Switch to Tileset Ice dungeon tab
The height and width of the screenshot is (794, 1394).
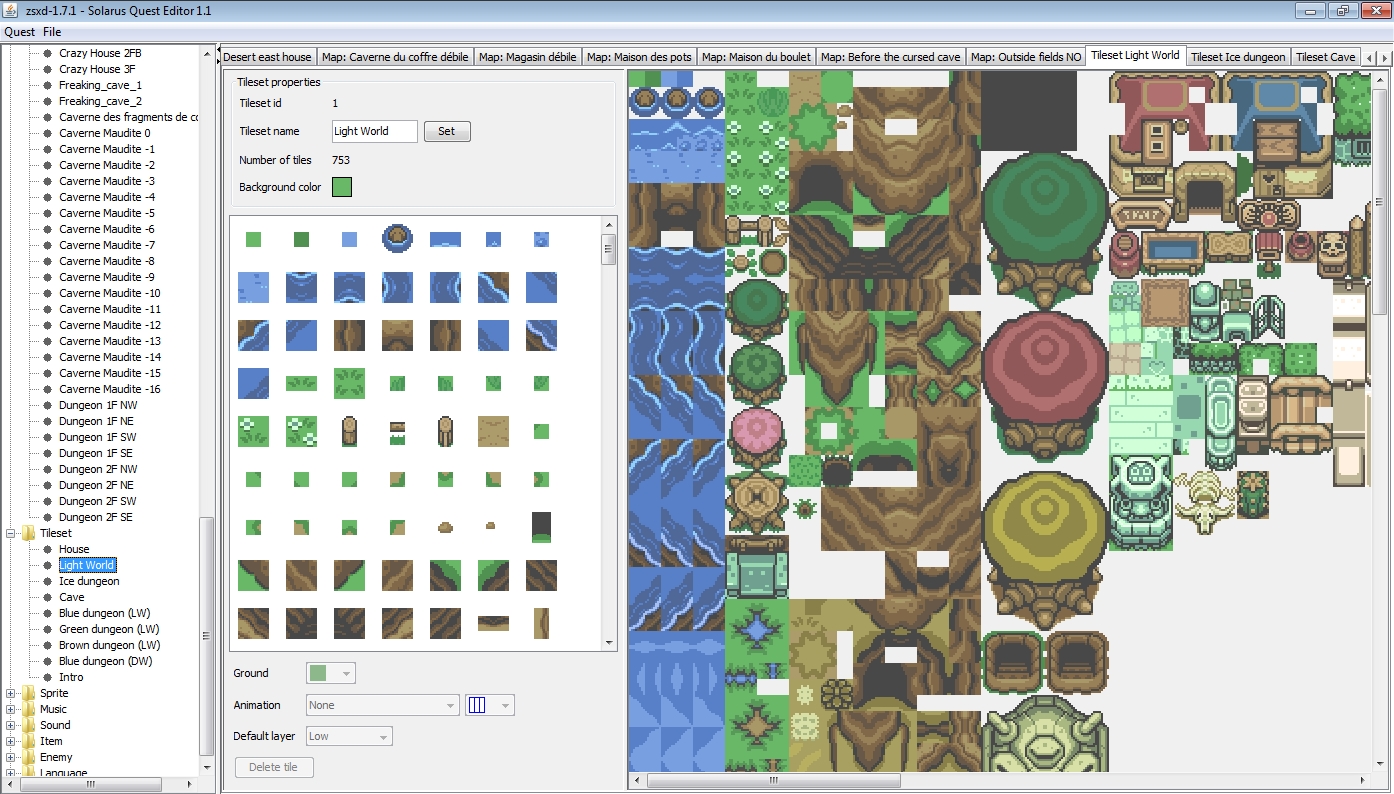[x=1238, y=57]
